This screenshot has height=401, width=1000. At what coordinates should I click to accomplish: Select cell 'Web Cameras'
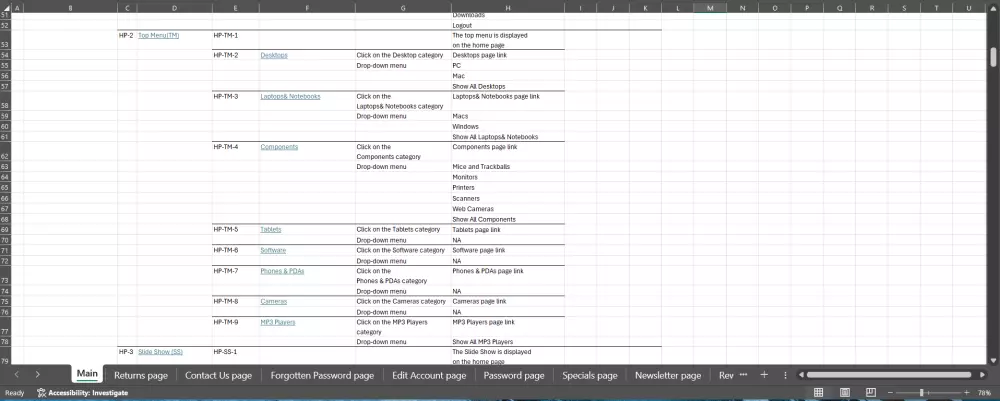click(508, 209)
